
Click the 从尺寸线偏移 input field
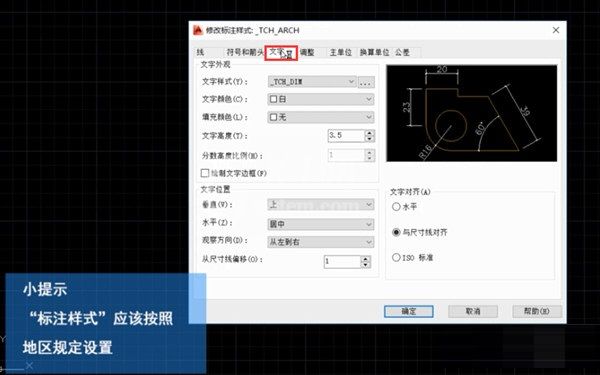tap(342, 262)
